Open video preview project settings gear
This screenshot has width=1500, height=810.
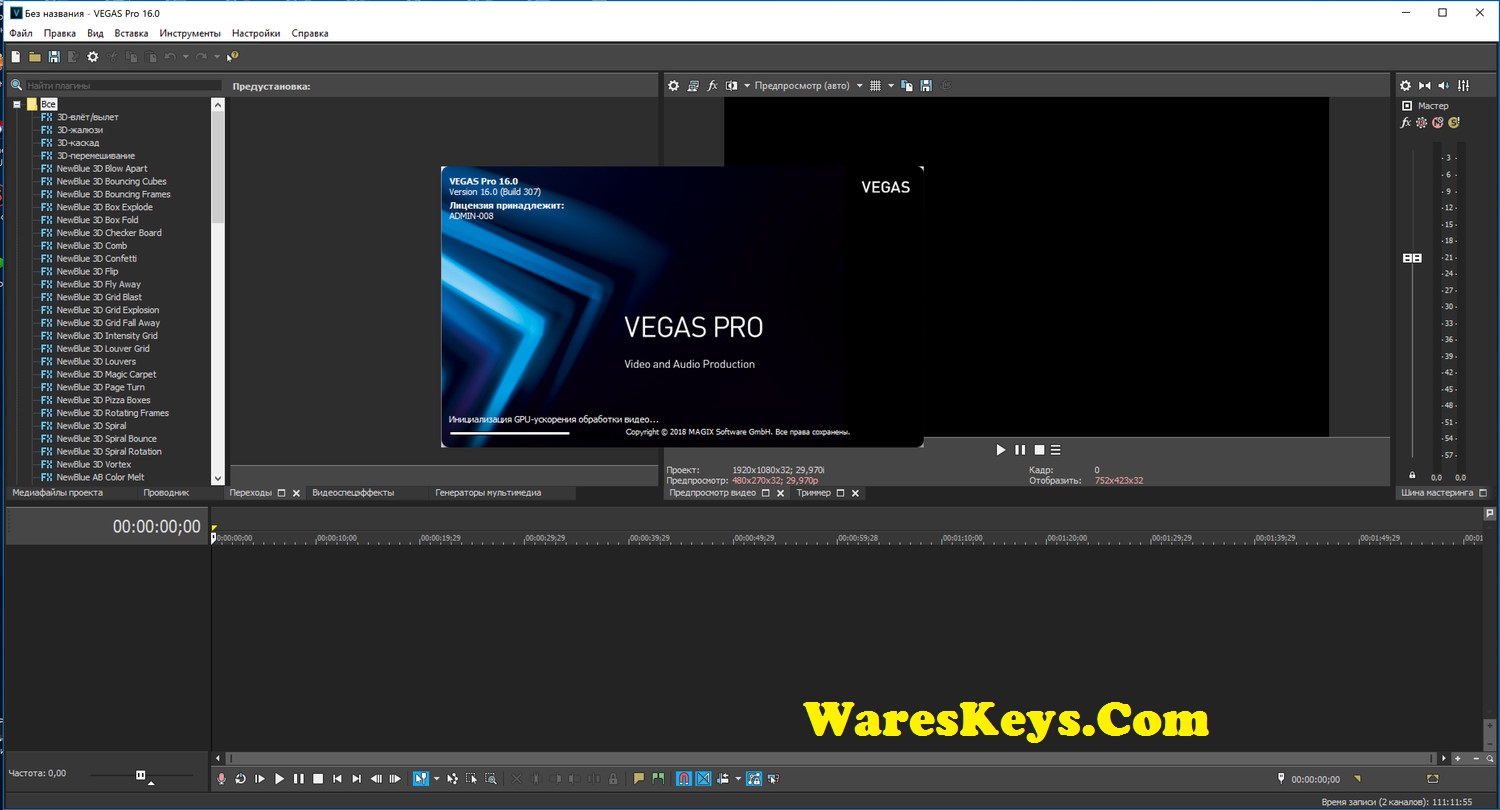pos(673,86)
